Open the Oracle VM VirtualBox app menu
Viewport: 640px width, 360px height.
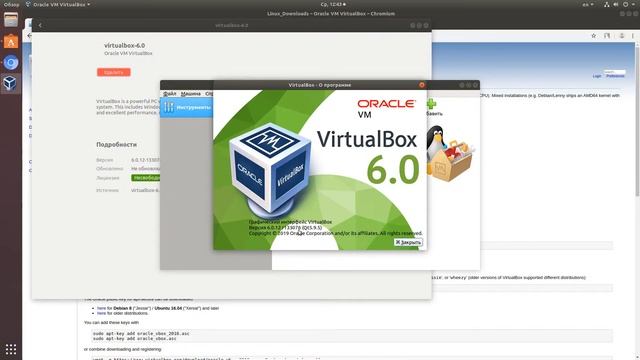click(x=58, y=4)
